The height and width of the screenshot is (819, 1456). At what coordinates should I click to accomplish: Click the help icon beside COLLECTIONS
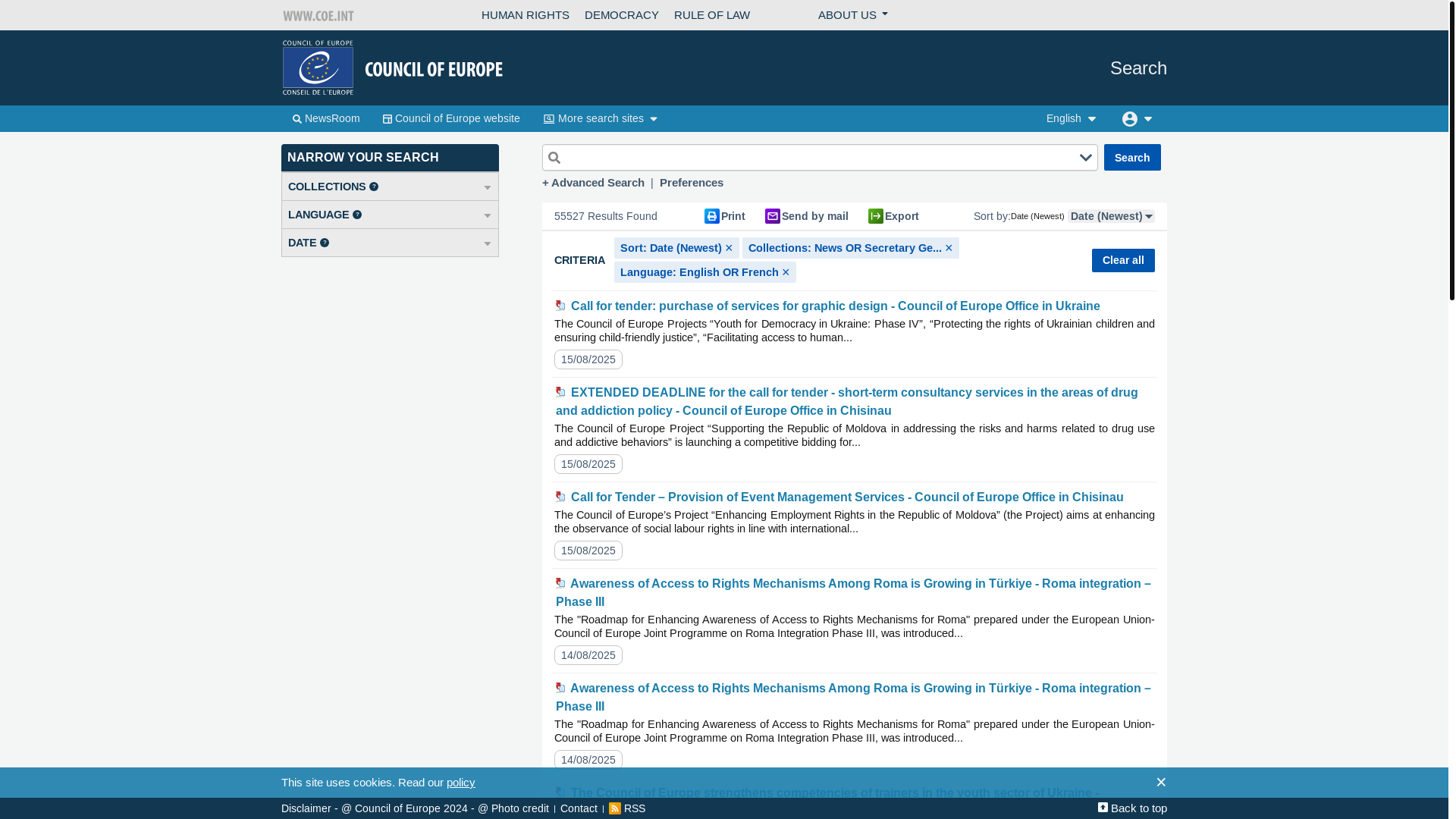pyautogui.click(x=374, y=187)
